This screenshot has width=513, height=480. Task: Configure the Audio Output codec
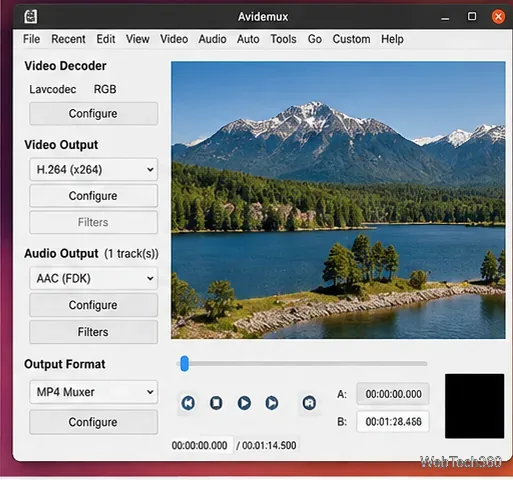93,305
